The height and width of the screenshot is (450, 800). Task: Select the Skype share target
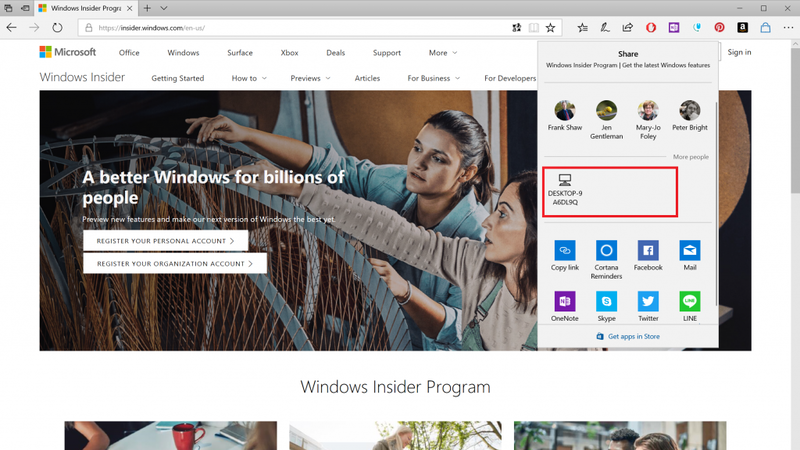[x=606, y=300]
